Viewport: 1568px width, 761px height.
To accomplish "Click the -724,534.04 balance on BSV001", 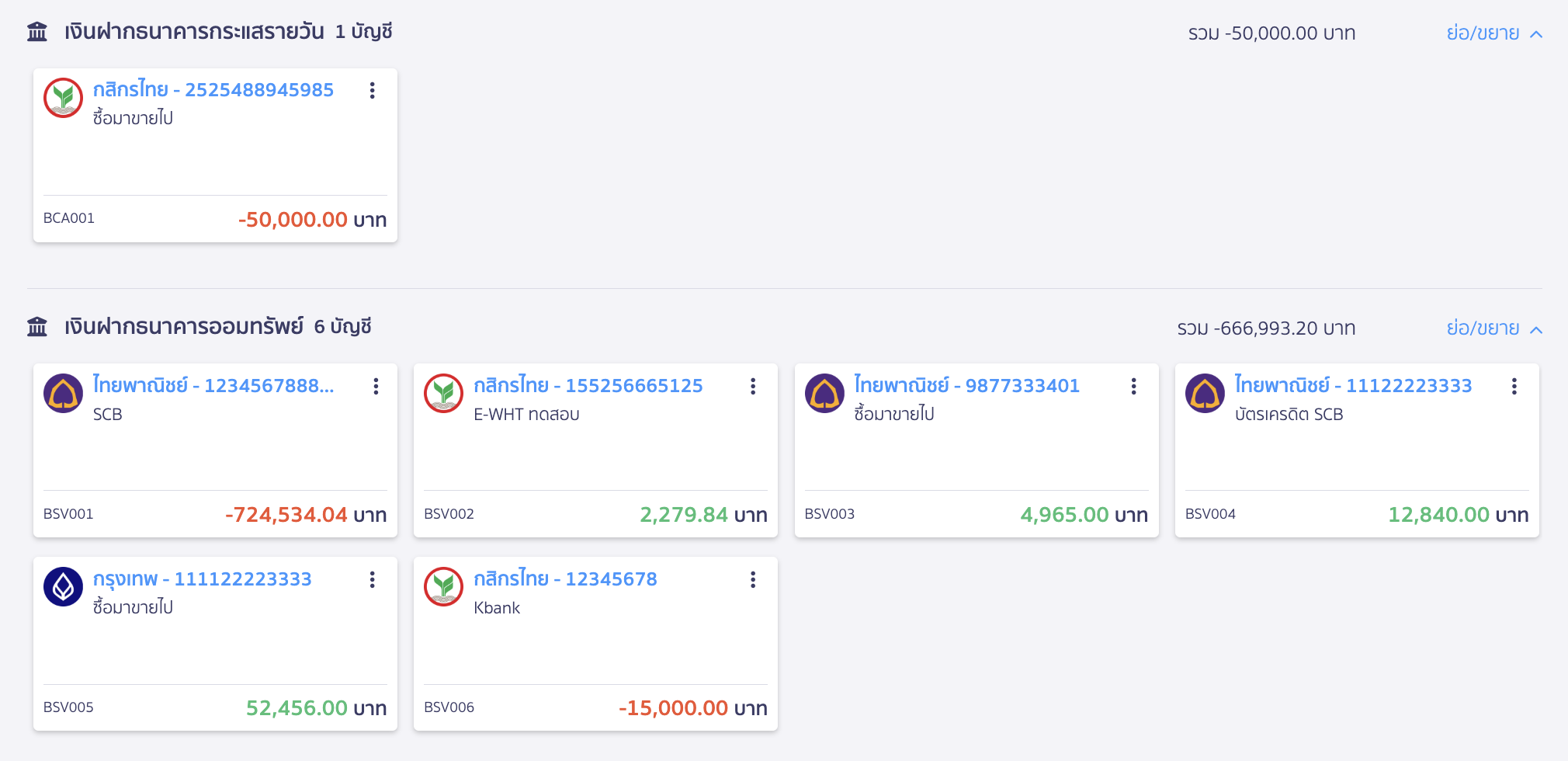I will [x=286, y=515].
